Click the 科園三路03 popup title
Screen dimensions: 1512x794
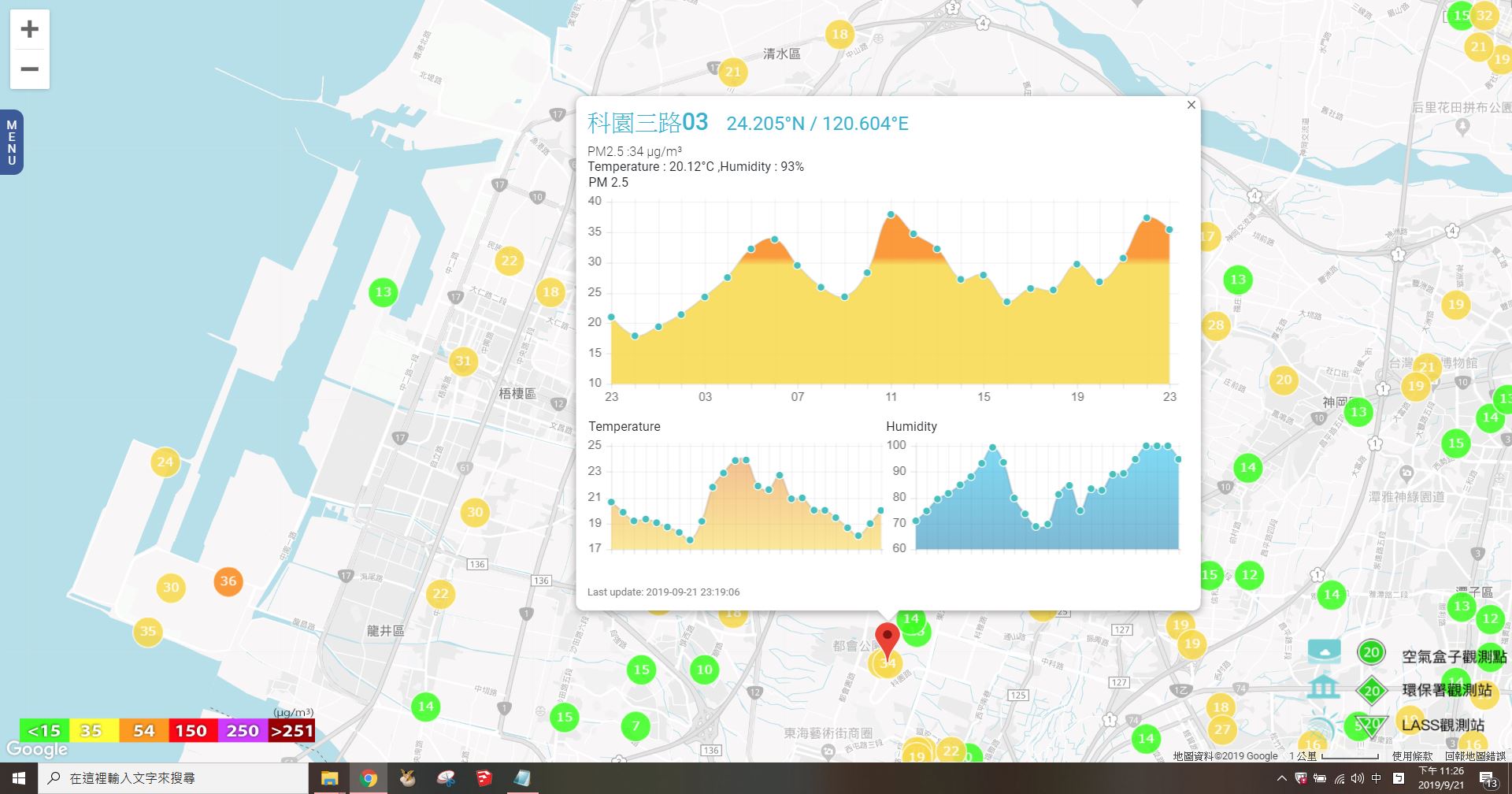point(647,123)
